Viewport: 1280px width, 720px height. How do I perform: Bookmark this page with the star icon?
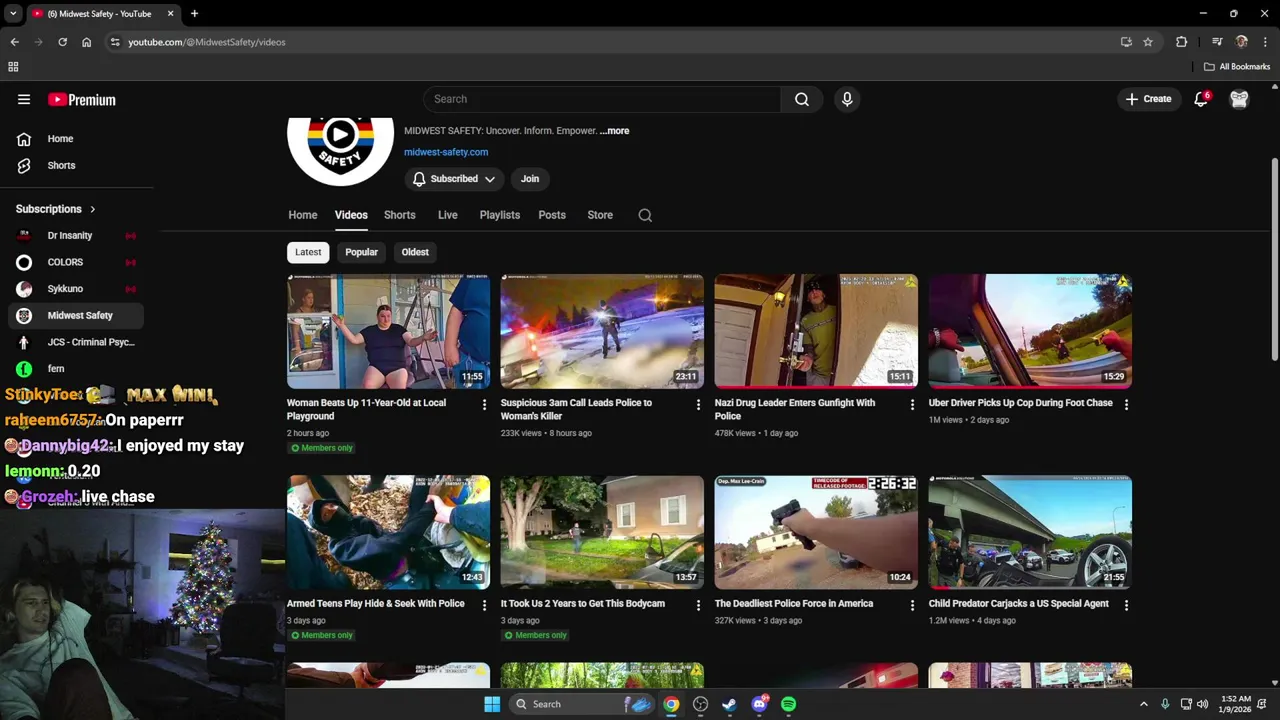click(1148, 42)
